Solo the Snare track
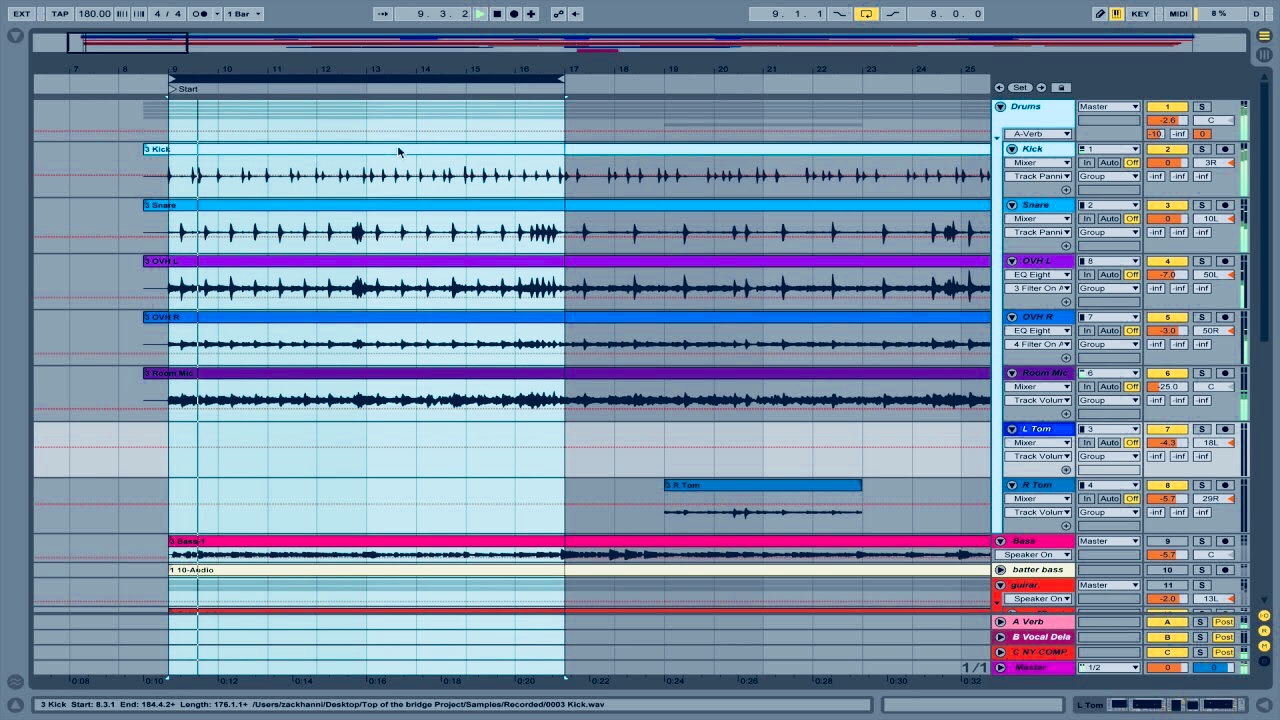The height and width of the screenshot is (720, 1280). coord(1201,204)
